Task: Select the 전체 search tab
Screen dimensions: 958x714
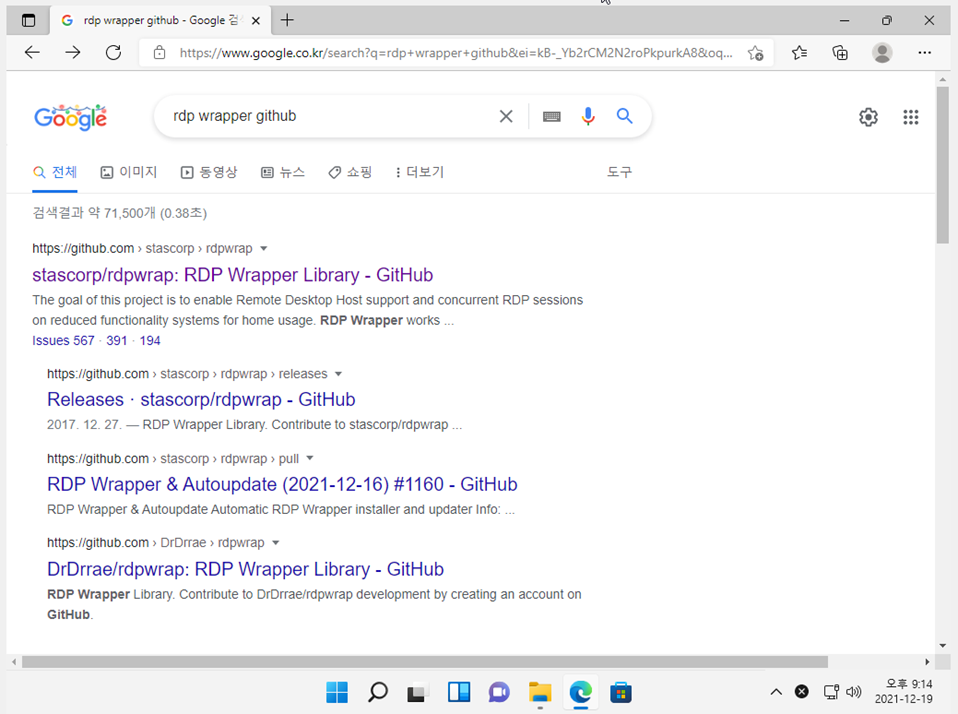Action: 55,172
